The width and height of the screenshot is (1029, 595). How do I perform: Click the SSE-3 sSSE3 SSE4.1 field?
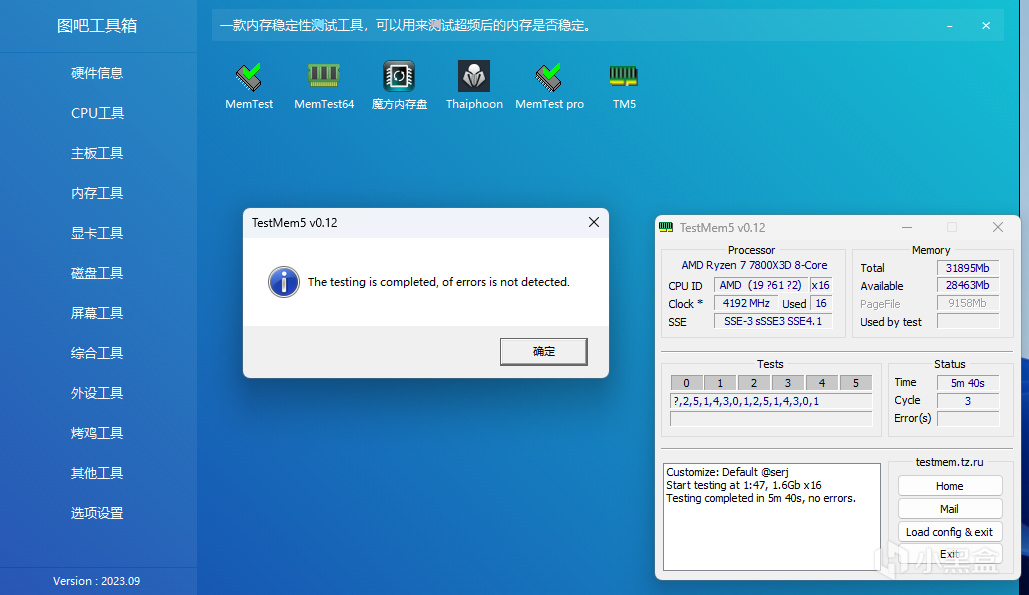(773, 321)
